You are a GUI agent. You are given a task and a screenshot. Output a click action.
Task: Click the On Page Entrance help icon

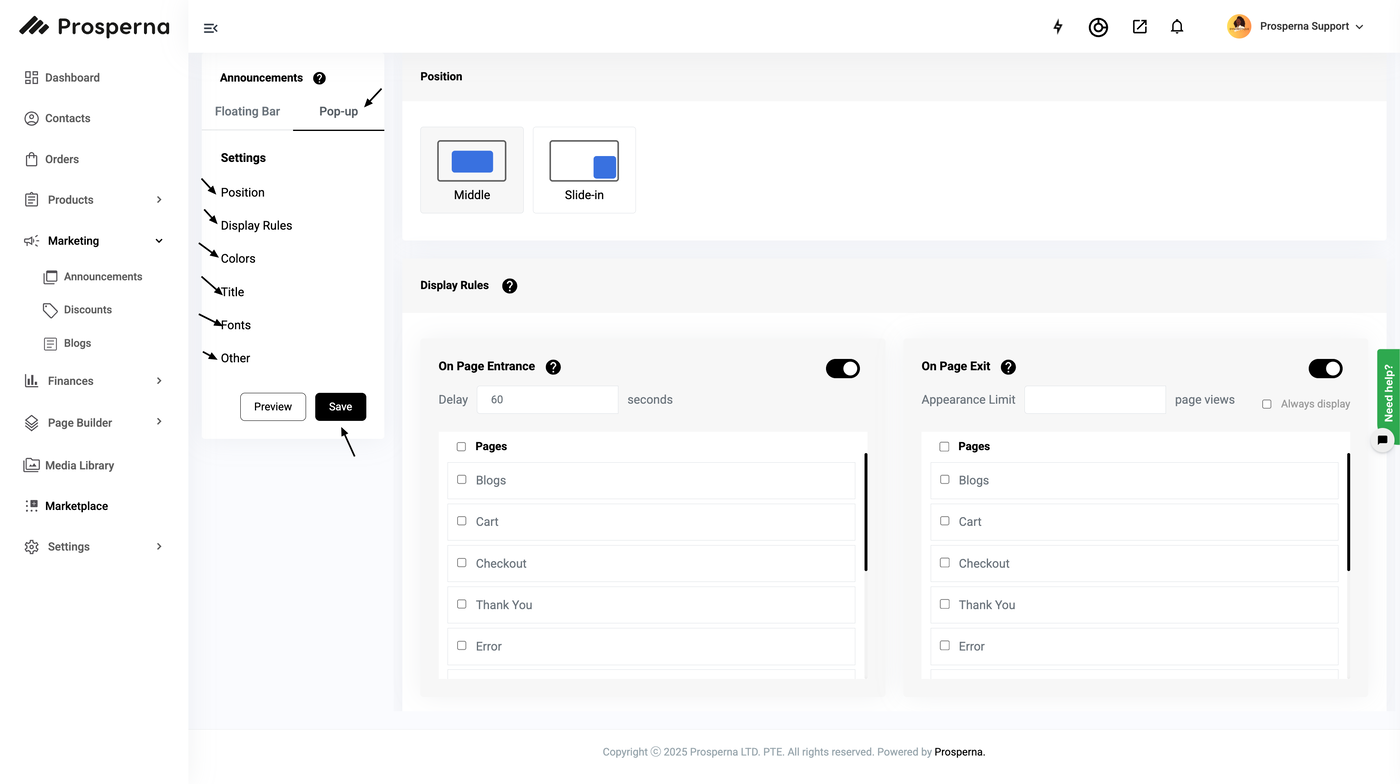[553, 367]
